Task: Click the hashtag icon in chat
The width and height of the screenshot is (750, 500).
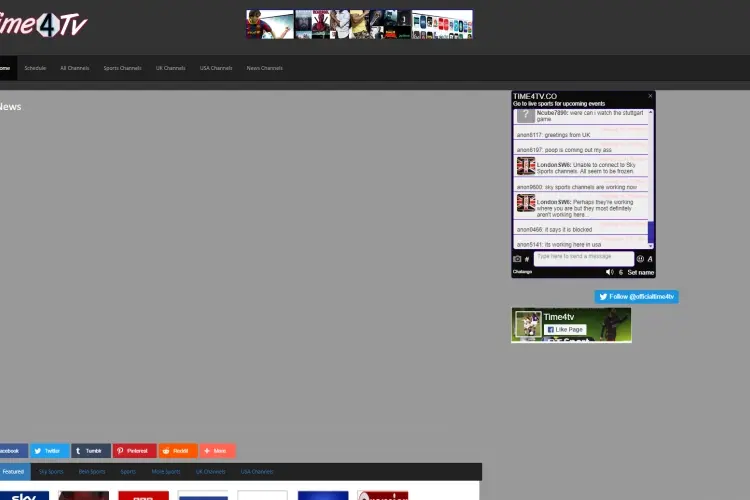Action: coord(527,259)
